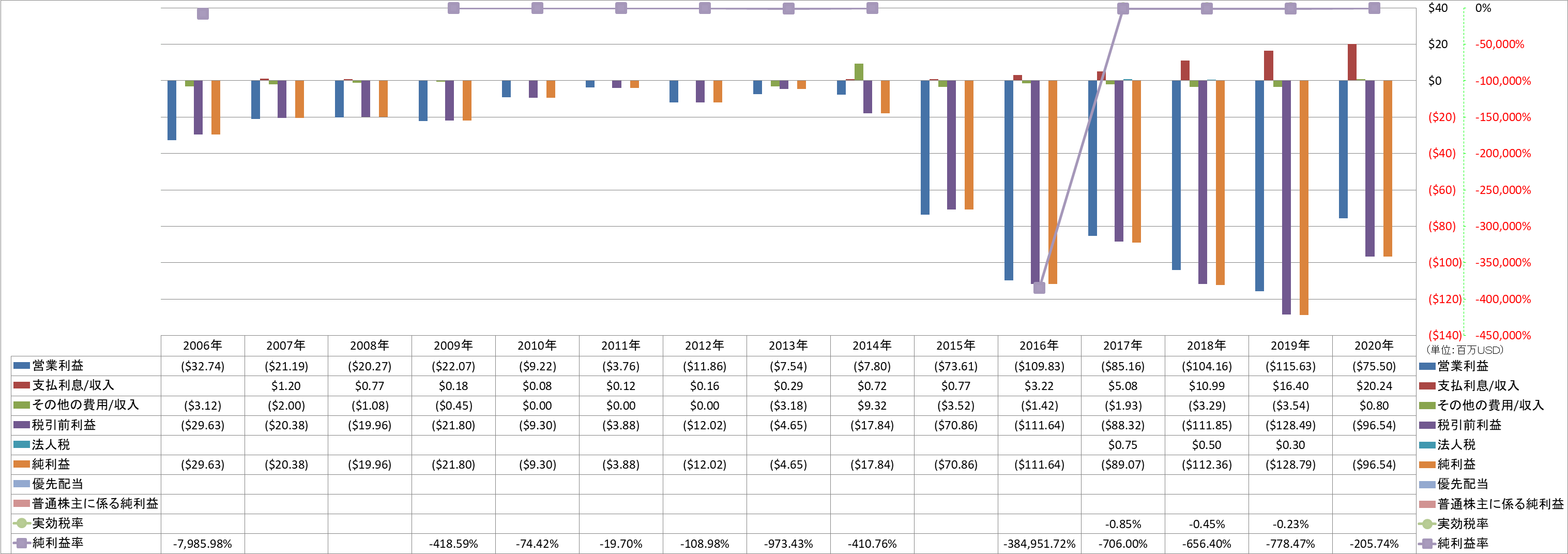Click 実効税率 value -0.45% for 2018
1568x554 pixels.
pos(1207,524)
